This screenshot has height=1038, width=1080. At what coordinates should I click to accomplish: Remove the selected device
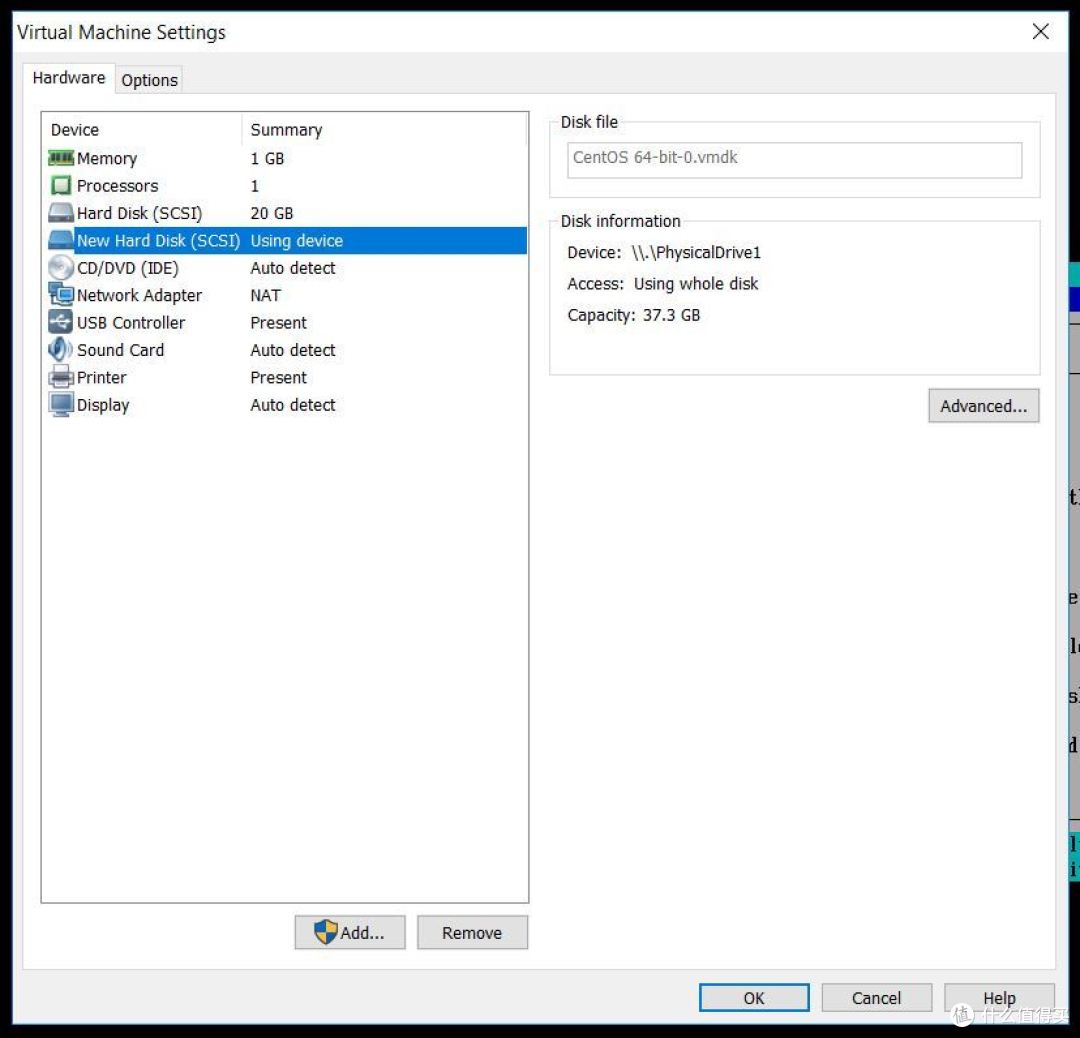pos(472,933)
